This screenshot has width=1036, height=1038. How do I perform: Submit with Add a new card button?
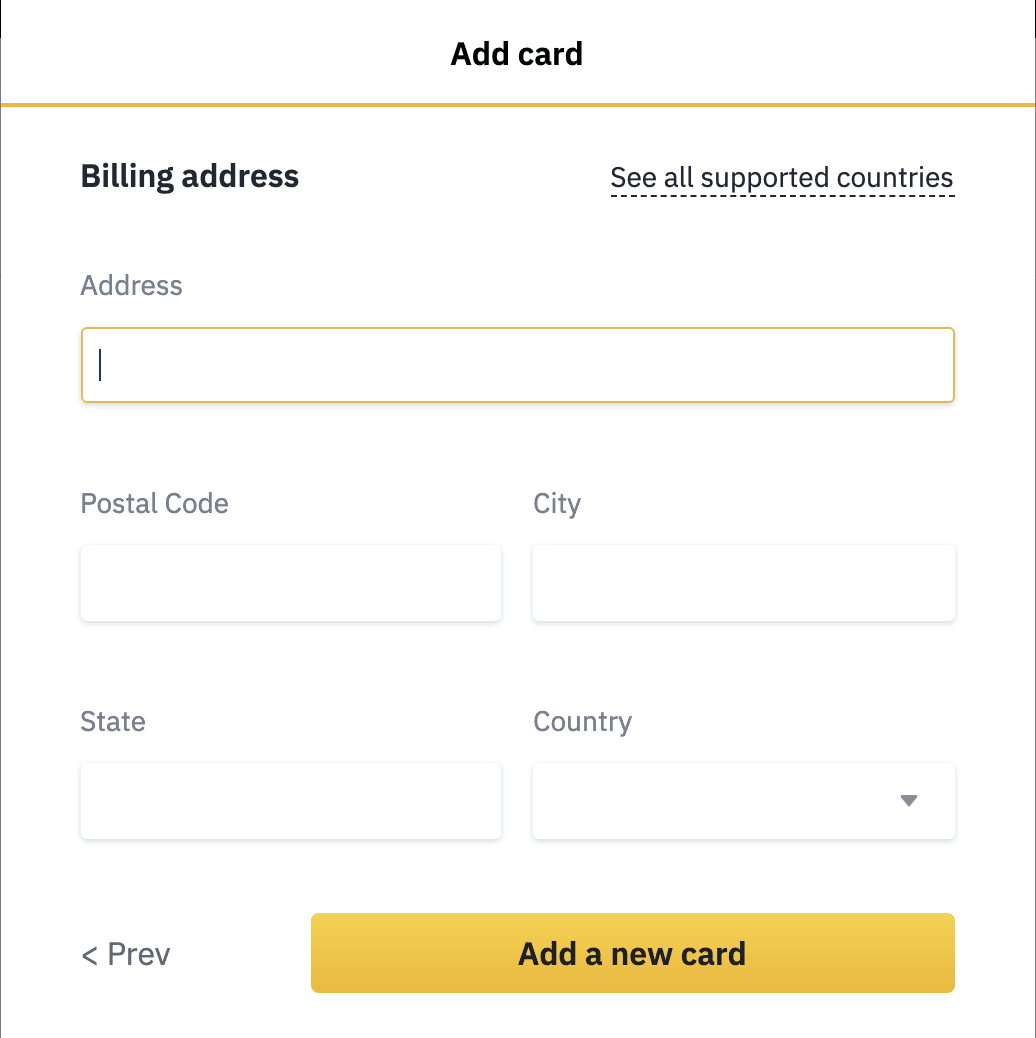(x=633, y=953)
